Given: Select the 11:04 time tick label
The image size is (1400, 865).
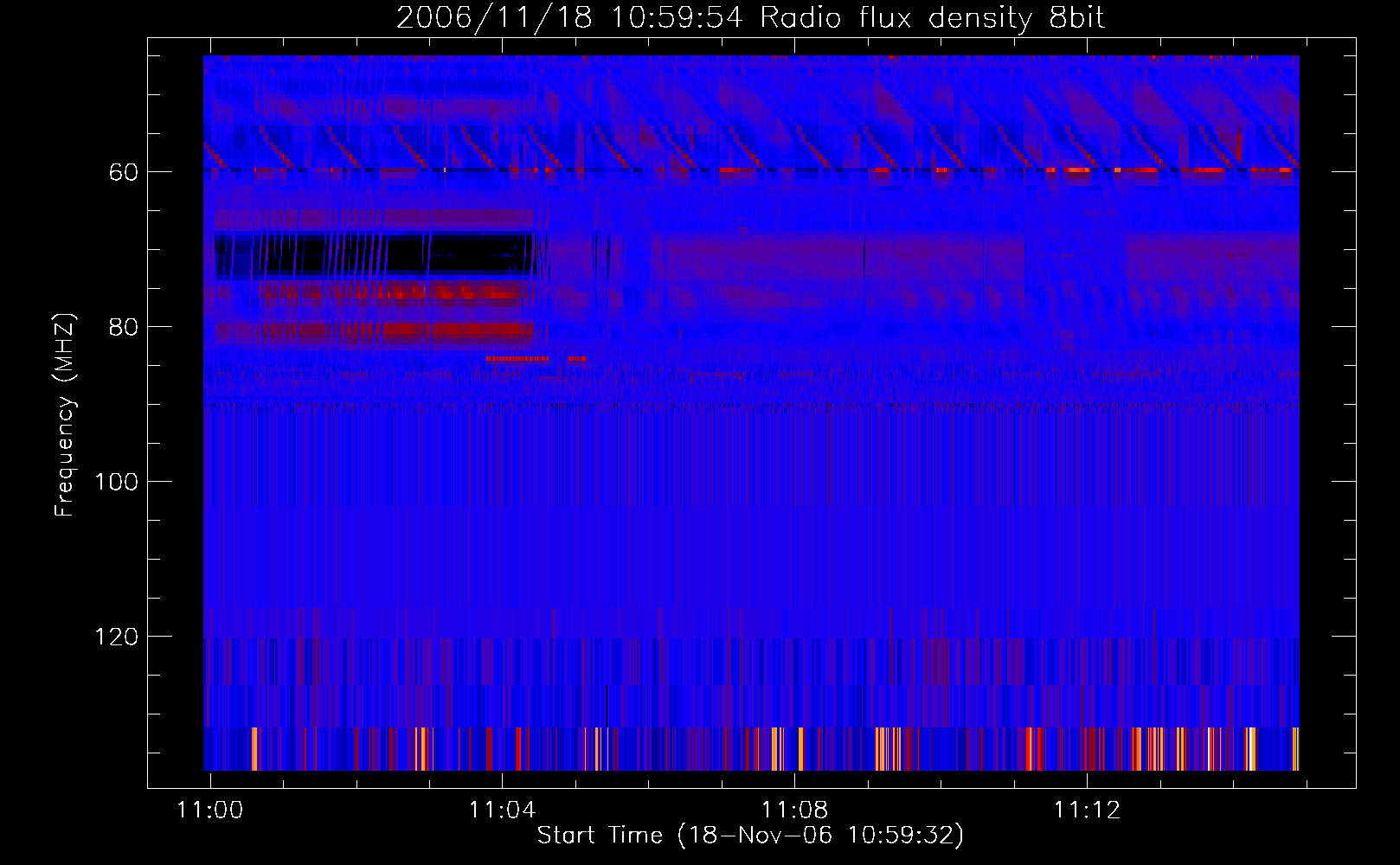Looking at the screenshot, I should point(502,811).
